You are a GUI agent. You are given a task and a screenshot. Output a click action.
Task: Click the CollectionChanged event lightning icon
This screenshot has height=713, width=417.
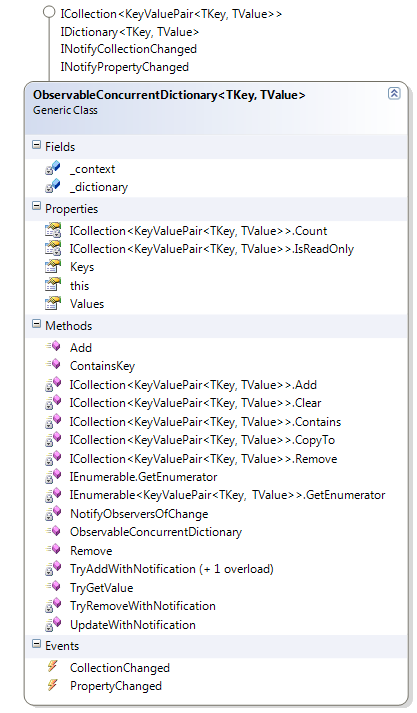[x=53, y=667]
